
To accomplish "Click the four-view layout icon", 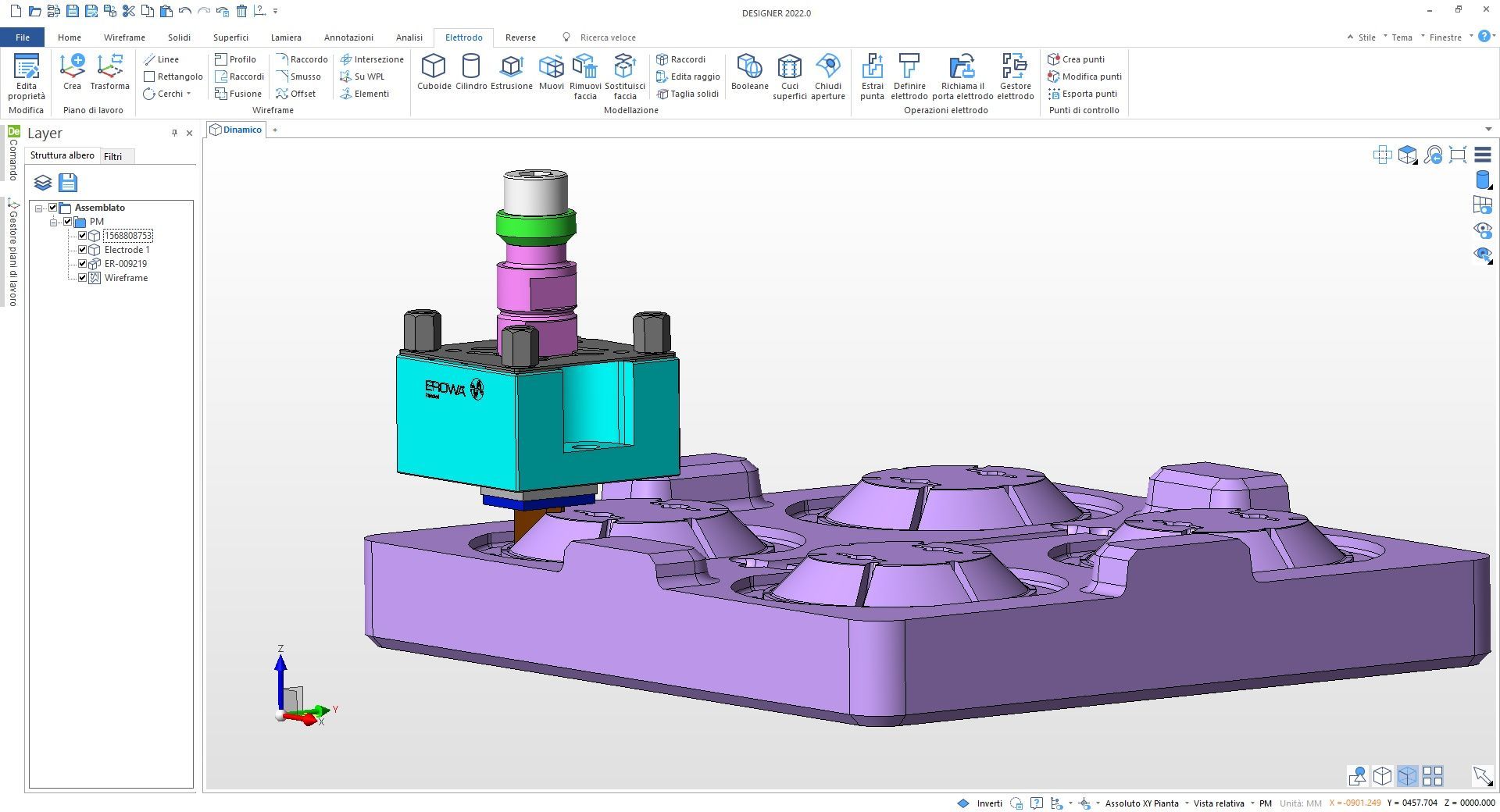I will pyautogui.click(x=1433, y=775).
